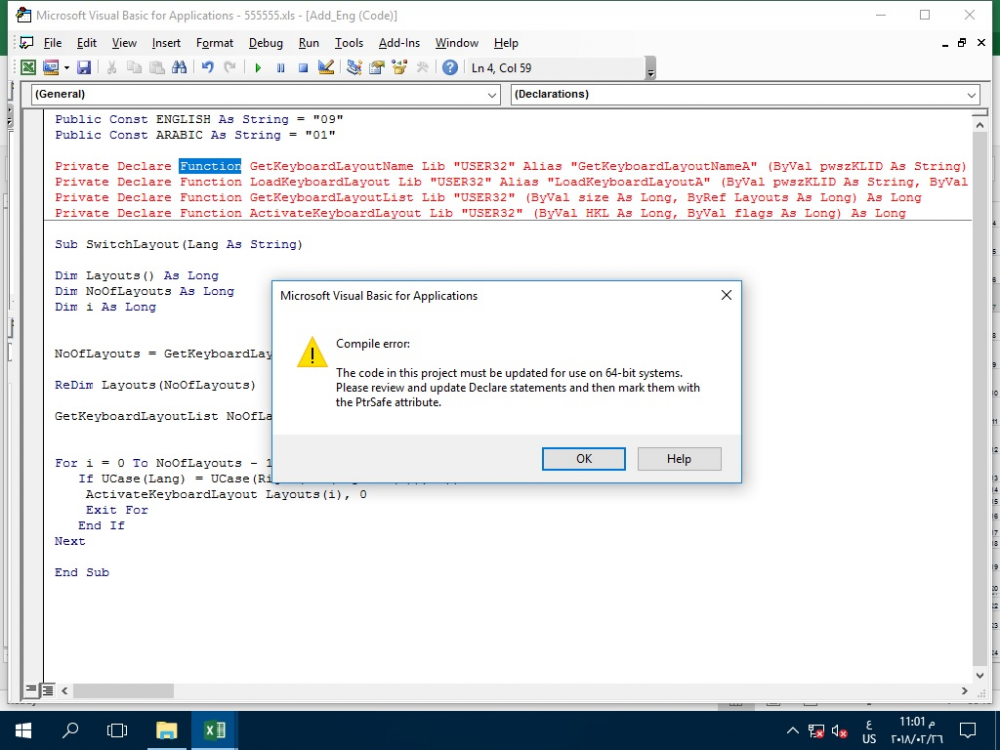Switch to Procedure View icon at bottom-left
The image size is (1000, 750).
pos(31,689)
